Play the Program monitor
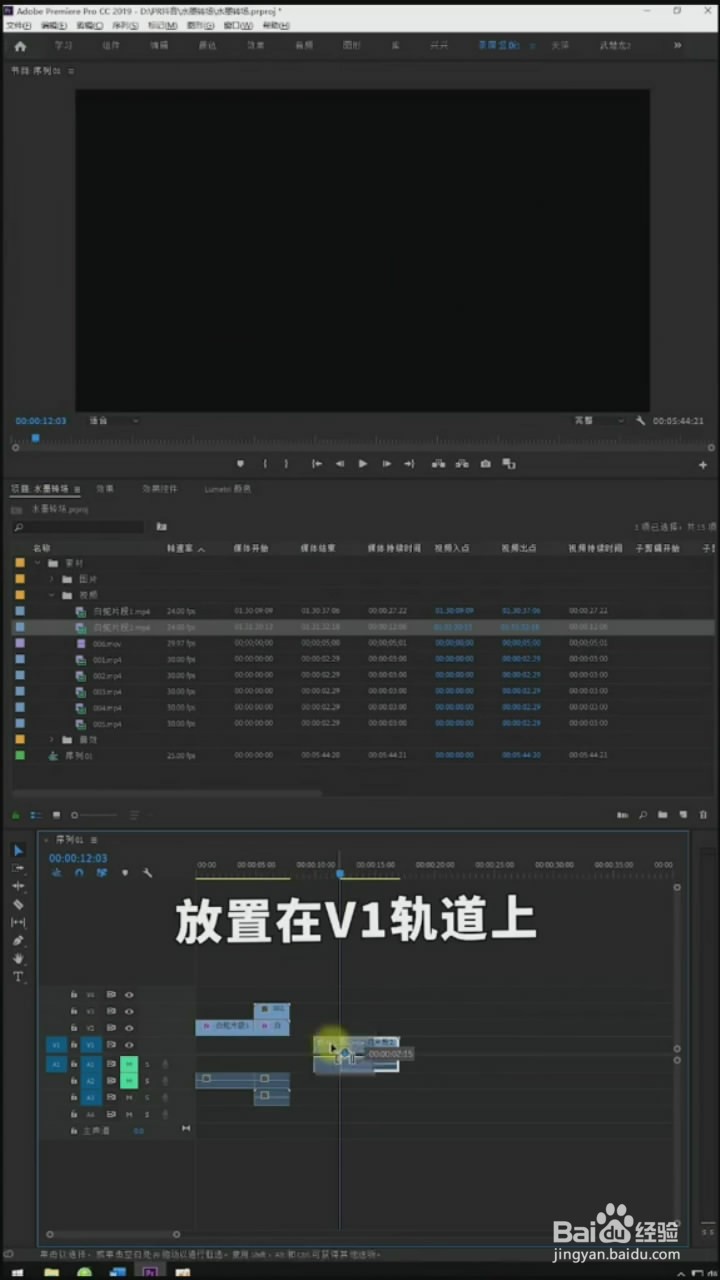 [x=362, y=464]
